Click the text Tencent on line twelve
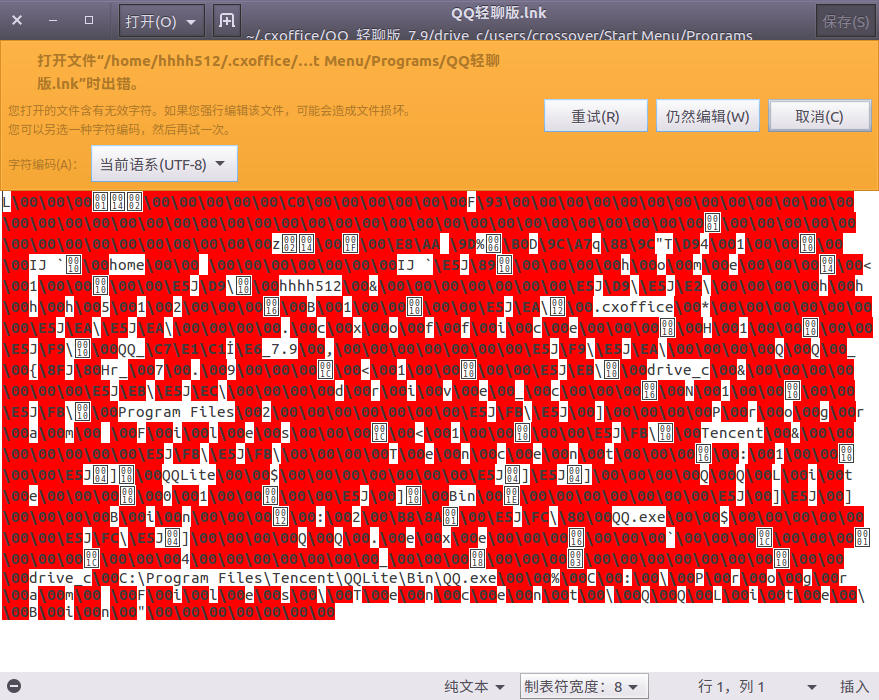879x700 pixels. click(732, 433)
